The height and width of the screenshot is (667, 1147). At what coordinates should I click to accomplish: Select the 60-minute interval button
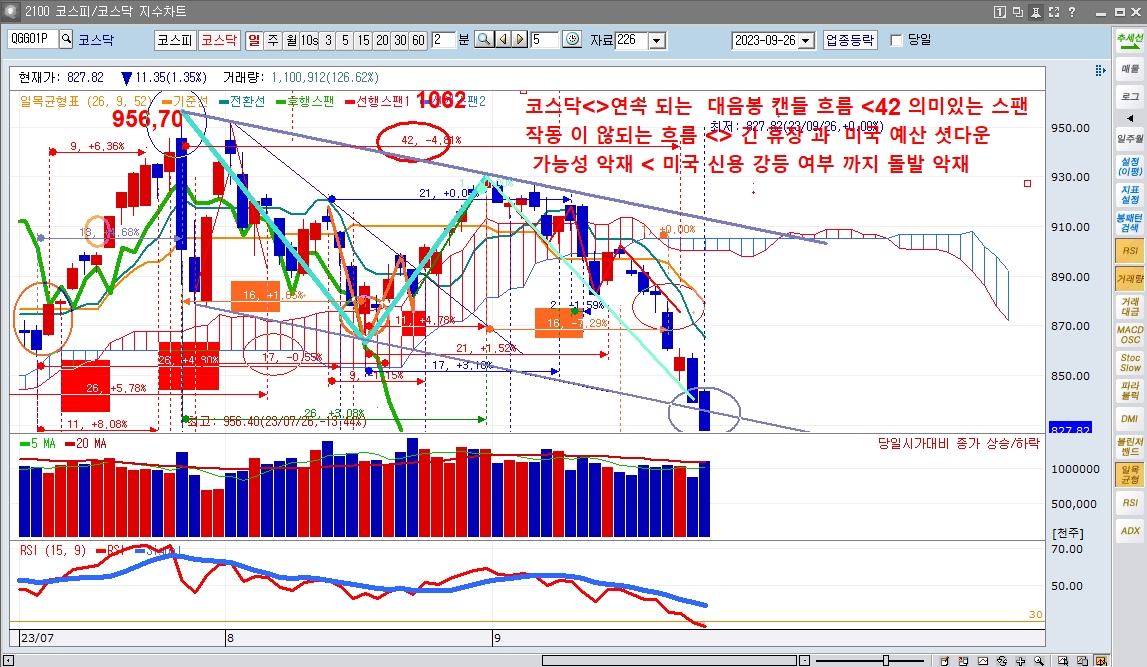[418, 39]
